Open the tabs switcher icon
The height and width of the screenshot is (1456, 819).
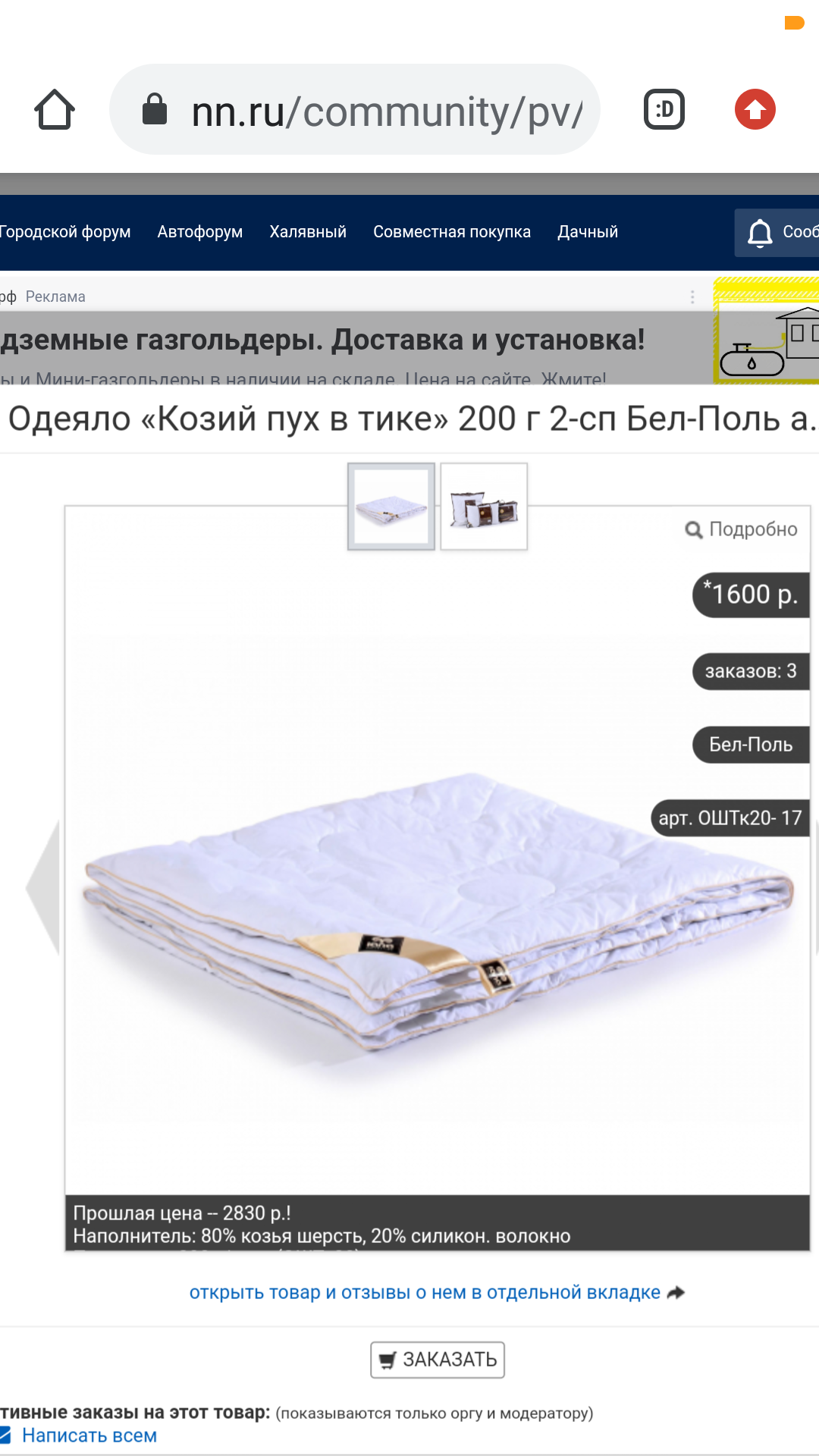coord(664,109)
